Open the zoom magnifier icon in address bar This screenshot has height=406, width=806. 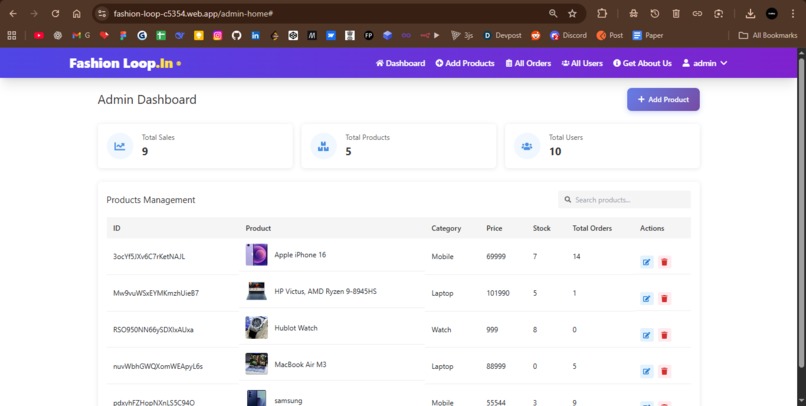[553, 14]
